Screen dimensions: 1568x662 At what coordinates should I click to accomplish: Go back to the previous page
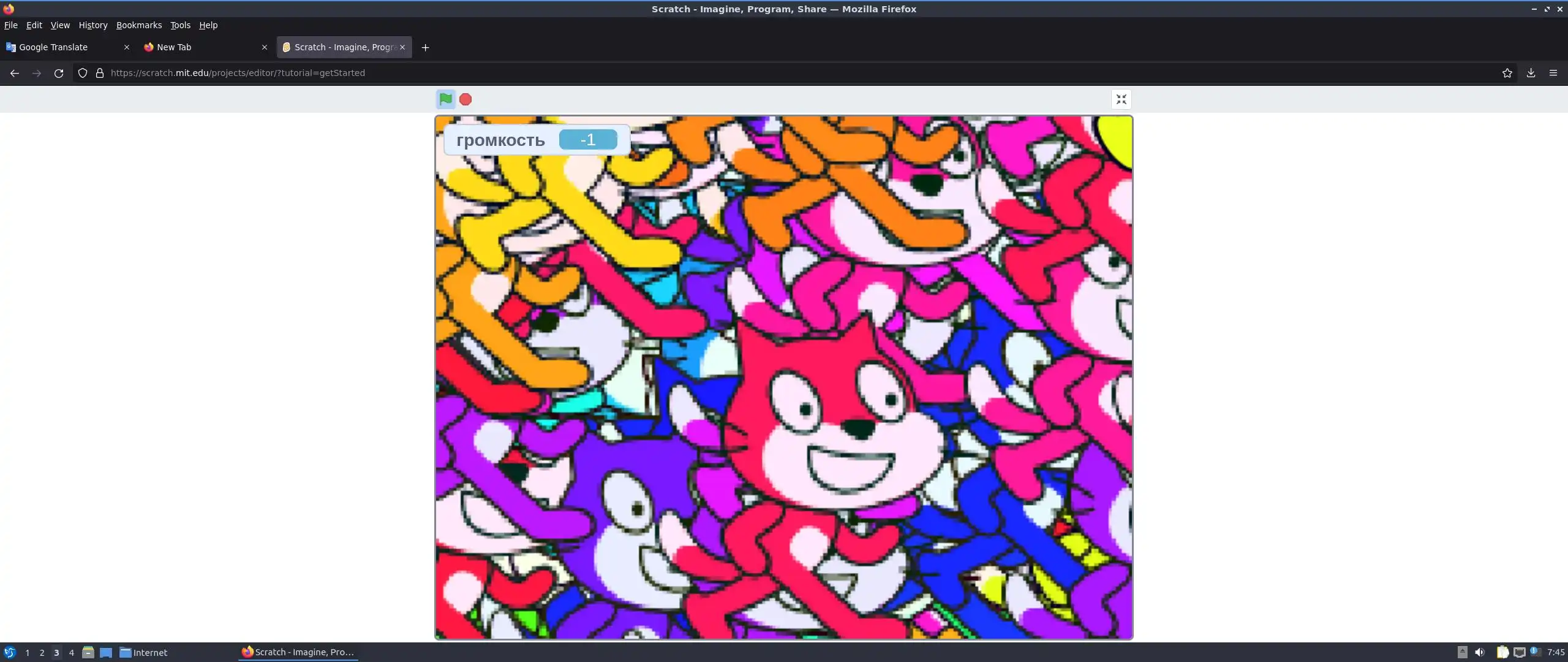click(x=15, y=73)
